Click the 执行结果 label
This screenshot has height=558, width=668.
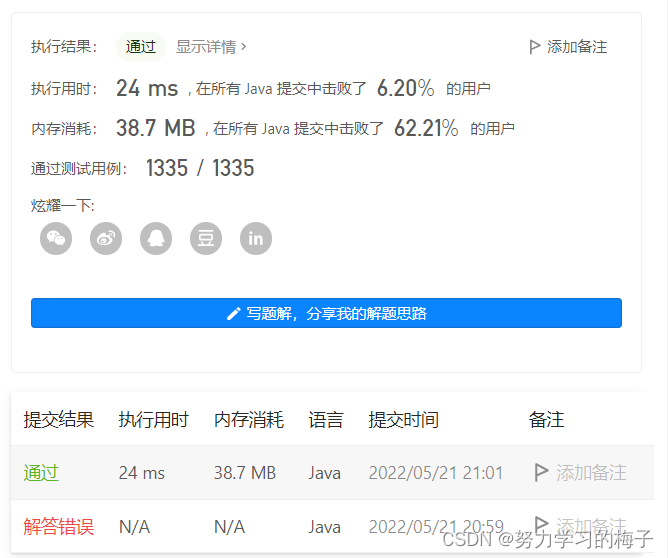tap(64, 46)
